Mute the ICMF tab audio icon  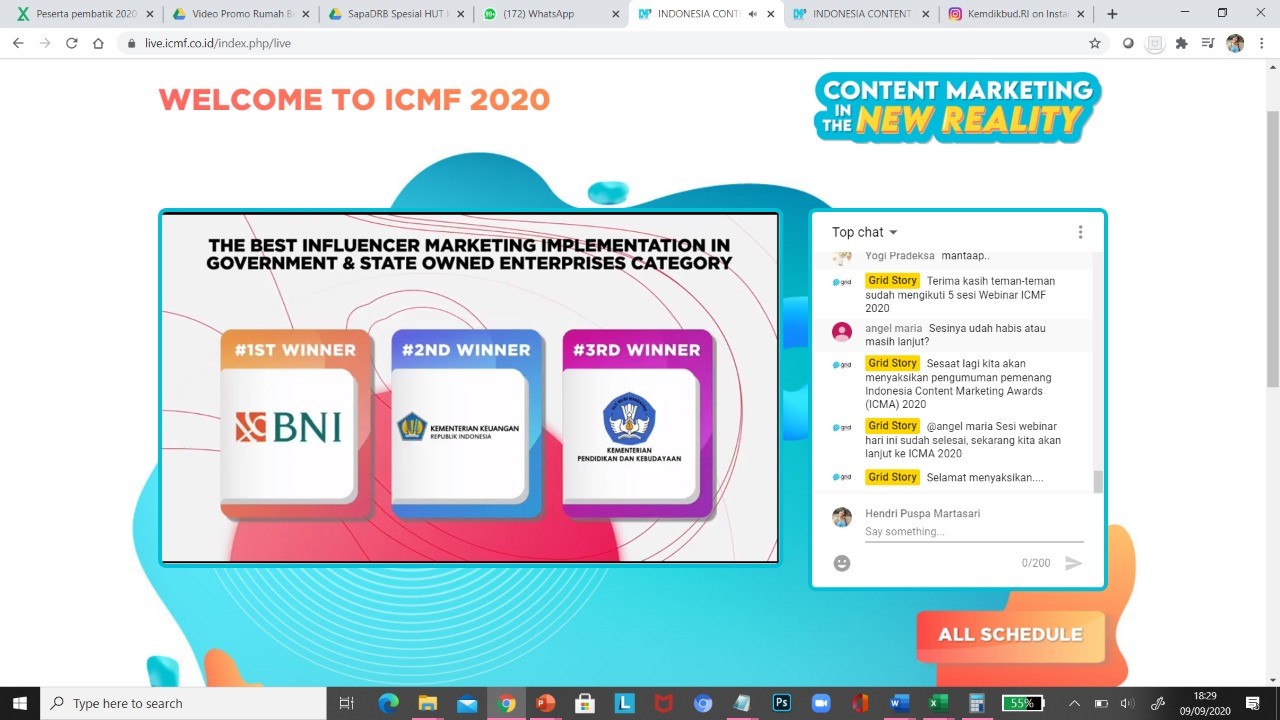pos(752,14)
